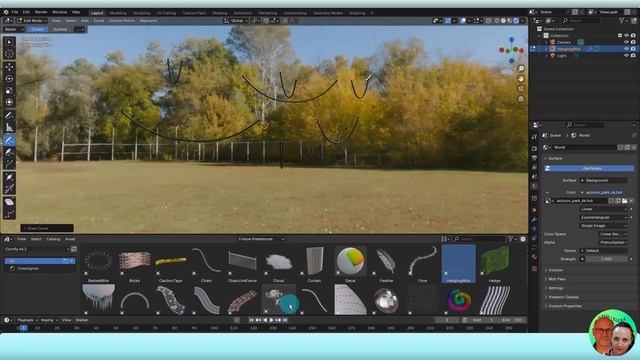Open the Keying menu in timeline

(49, 320)
